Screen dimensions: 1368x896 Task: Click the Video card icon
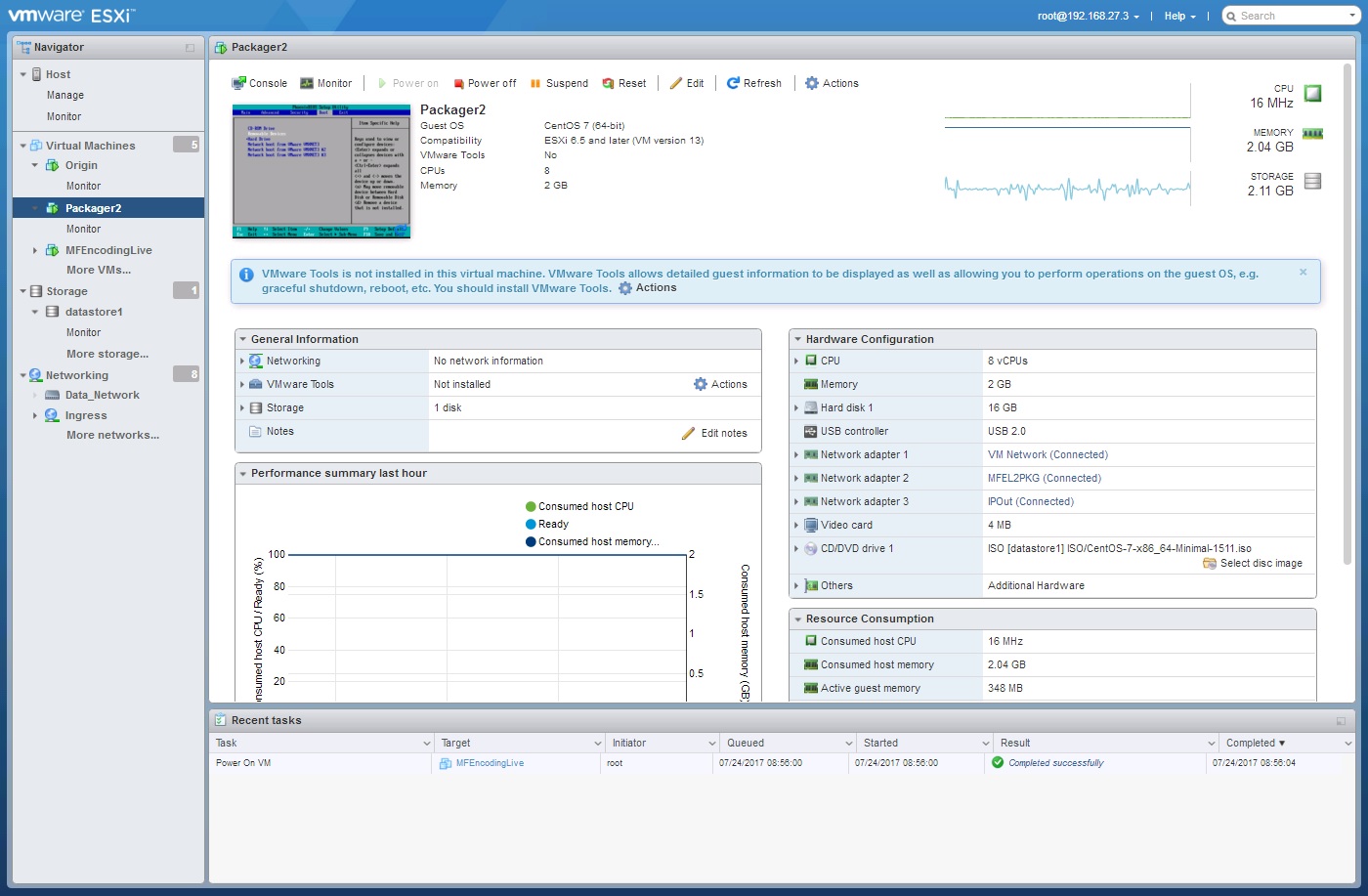coord(810,525)
